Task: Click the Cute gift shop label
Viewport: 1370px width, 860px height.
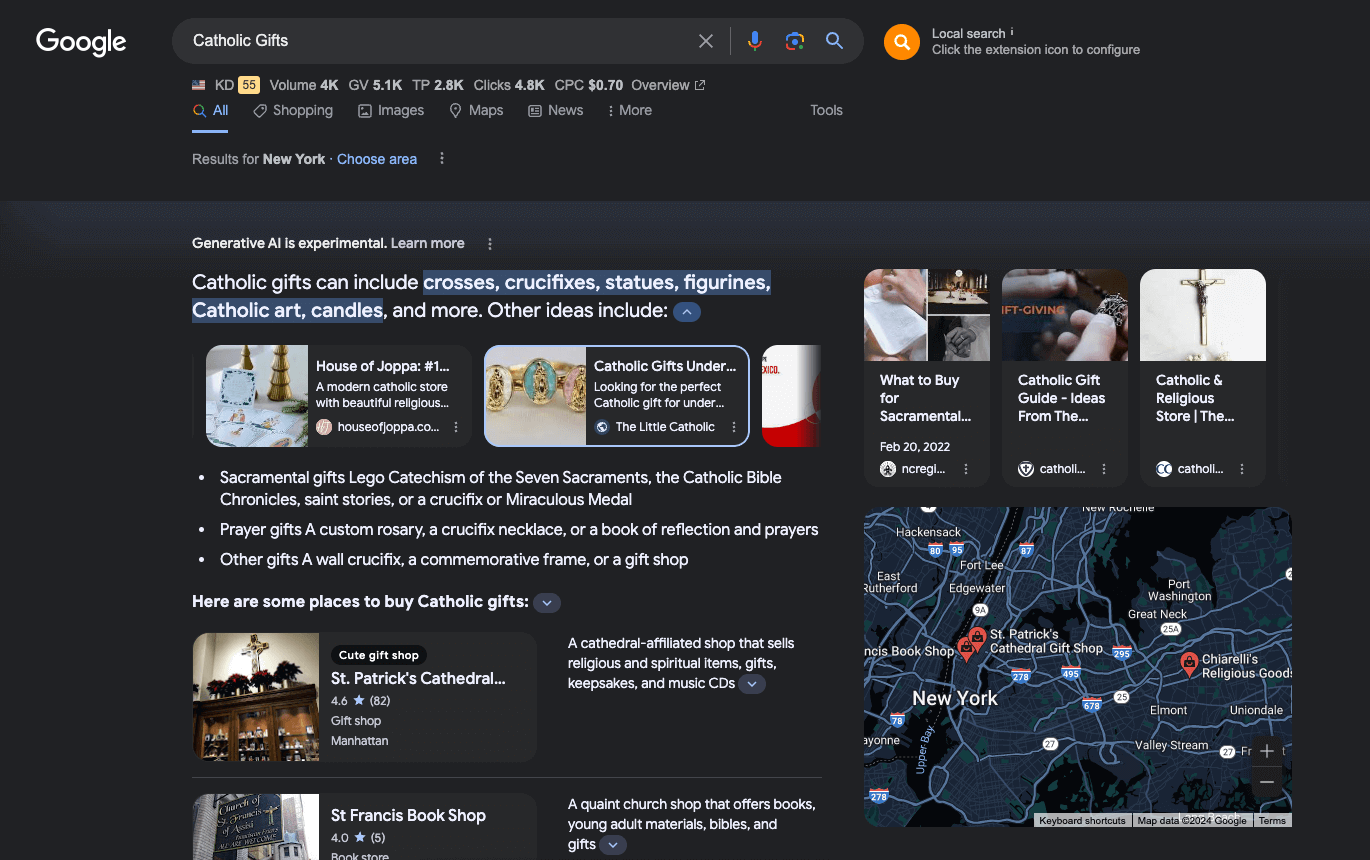Action: click(379, 655)
